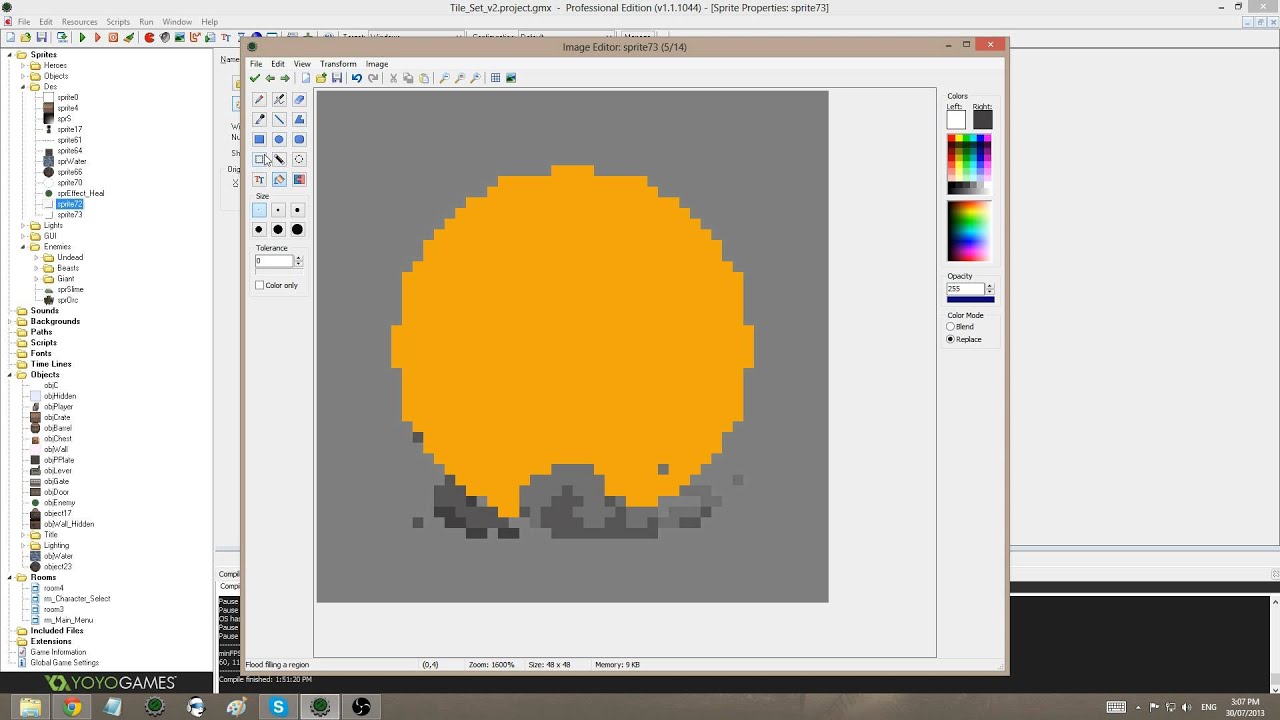Save image as file in Image Editor
Viewport: 1280px width, 720px height.
coord(337,78)
